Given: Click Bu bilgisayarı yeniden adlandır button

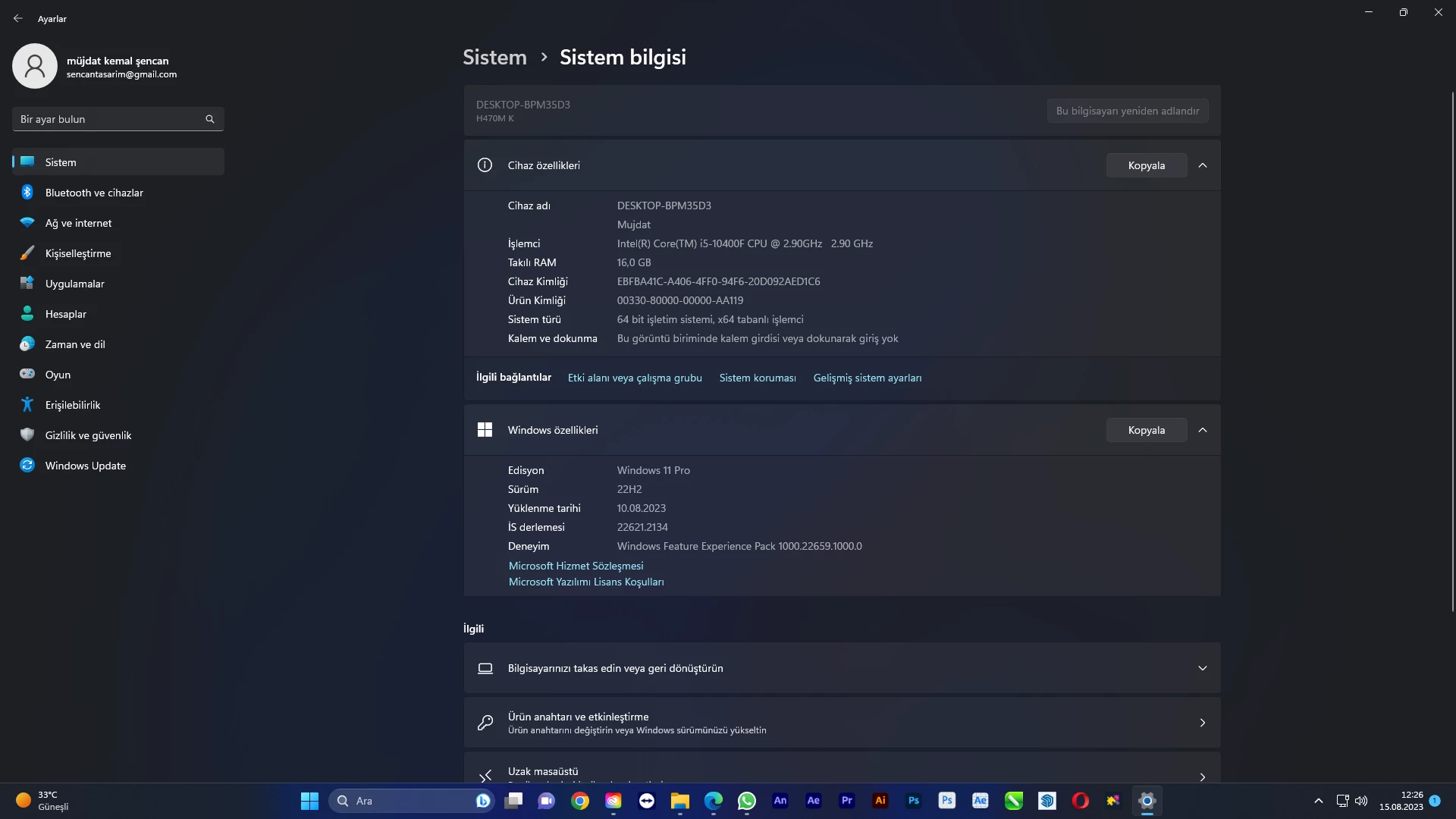Looking at the screenshot, I should pos(1128,111).
